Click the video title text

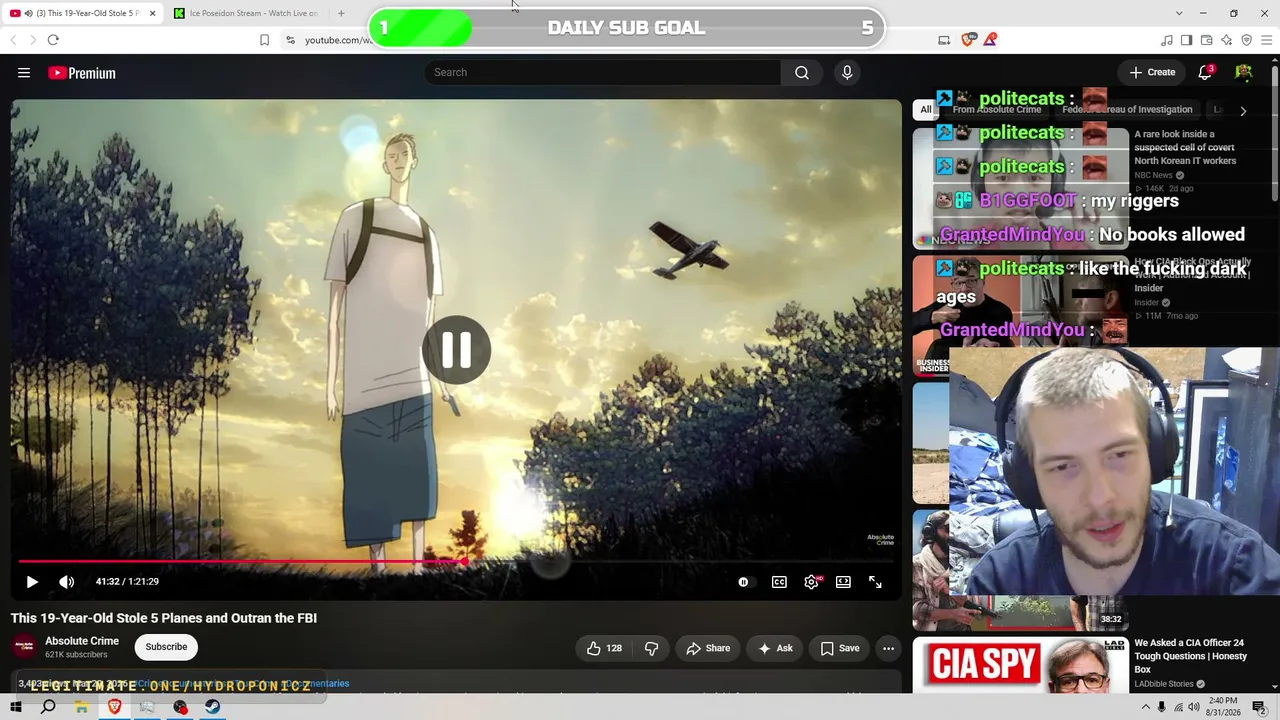pyautogui.click(x=164, y=618)
